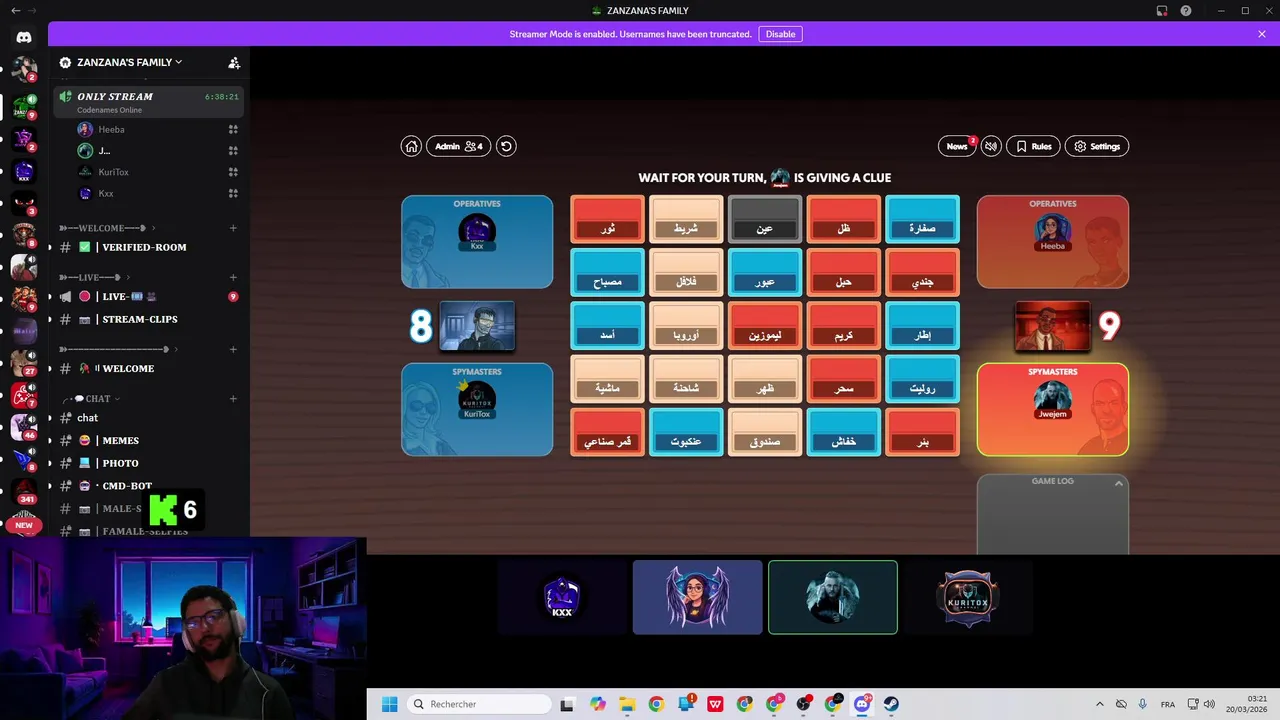Viewport: 1280px width, 720px height.
Task: Show hidden system tray icons
Action: coord(1100,704)
